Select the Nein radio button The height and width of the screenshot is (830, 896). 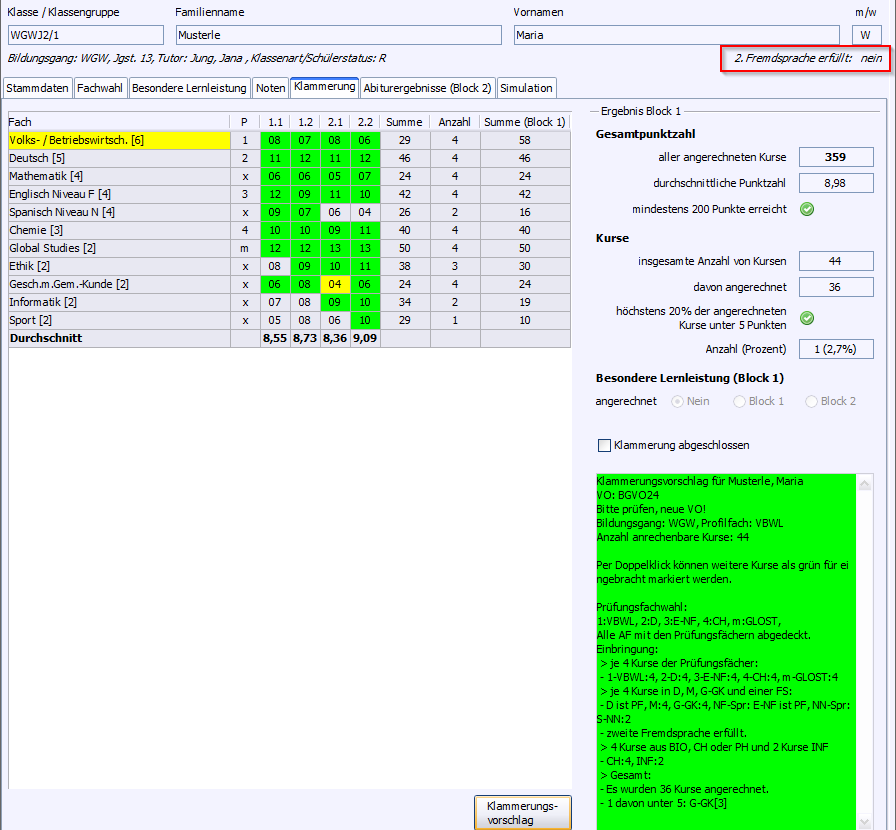[678, 401]
